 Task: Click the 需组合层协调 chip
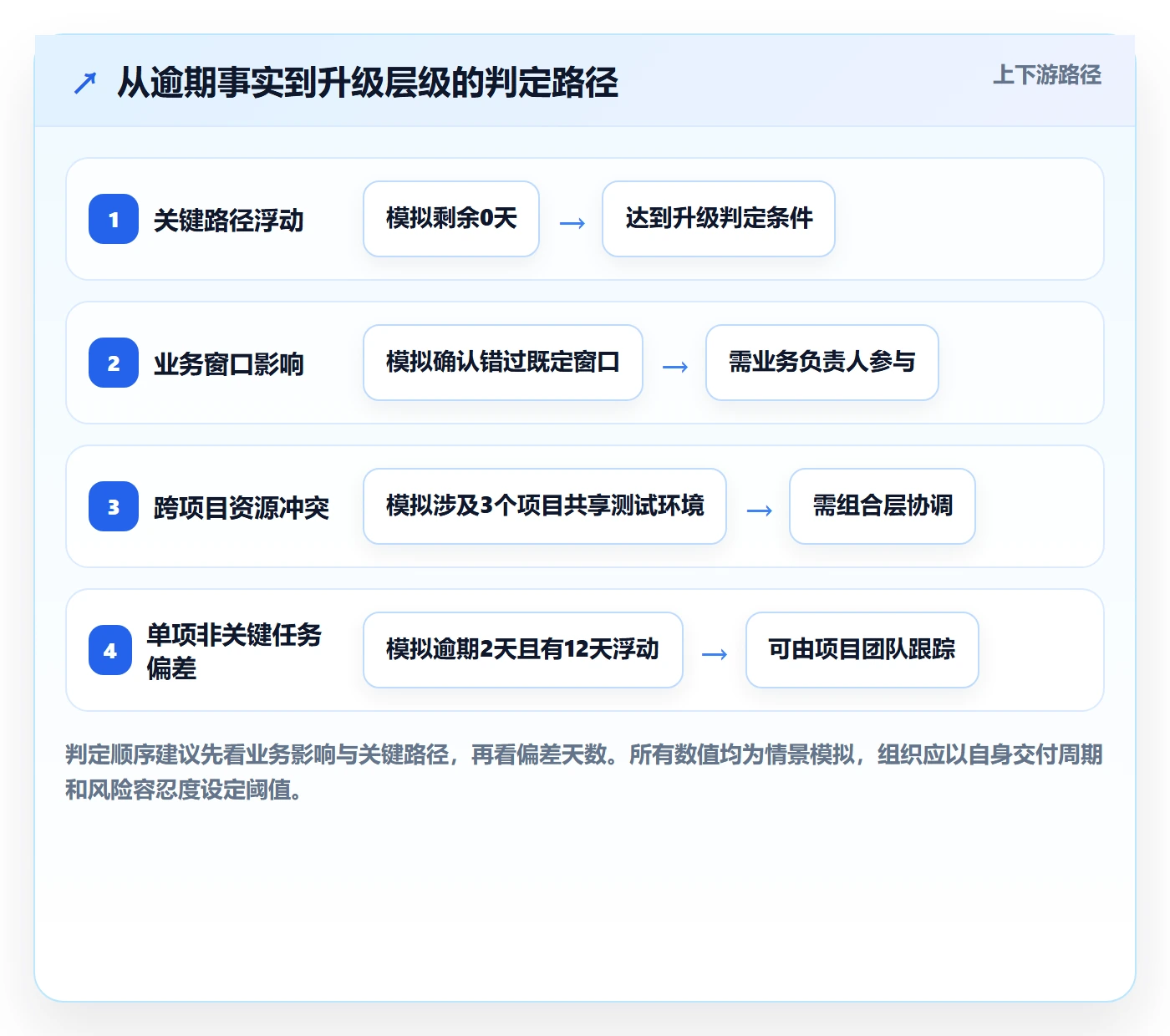coord(883,506)
